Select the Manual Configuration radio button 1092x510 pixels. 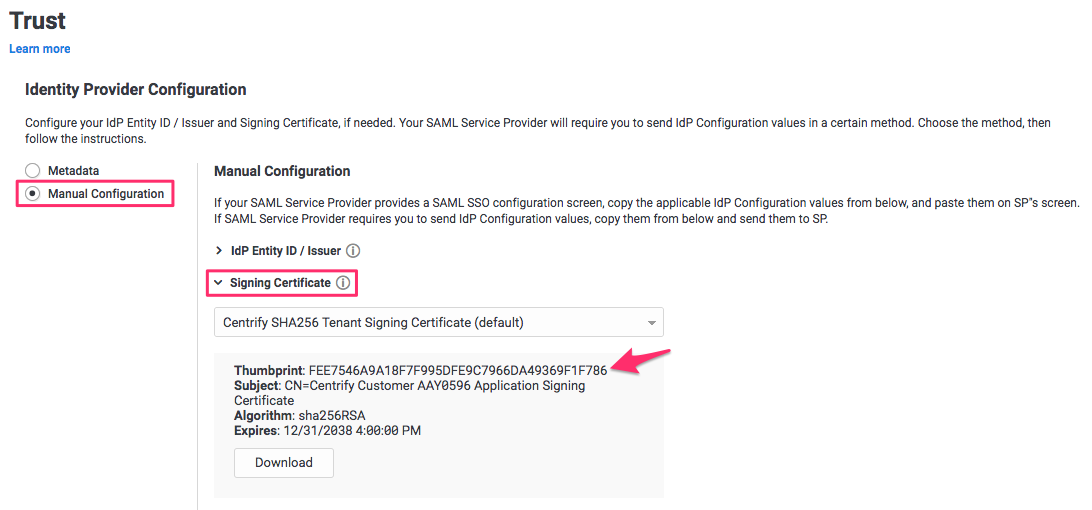coord(33,194)
